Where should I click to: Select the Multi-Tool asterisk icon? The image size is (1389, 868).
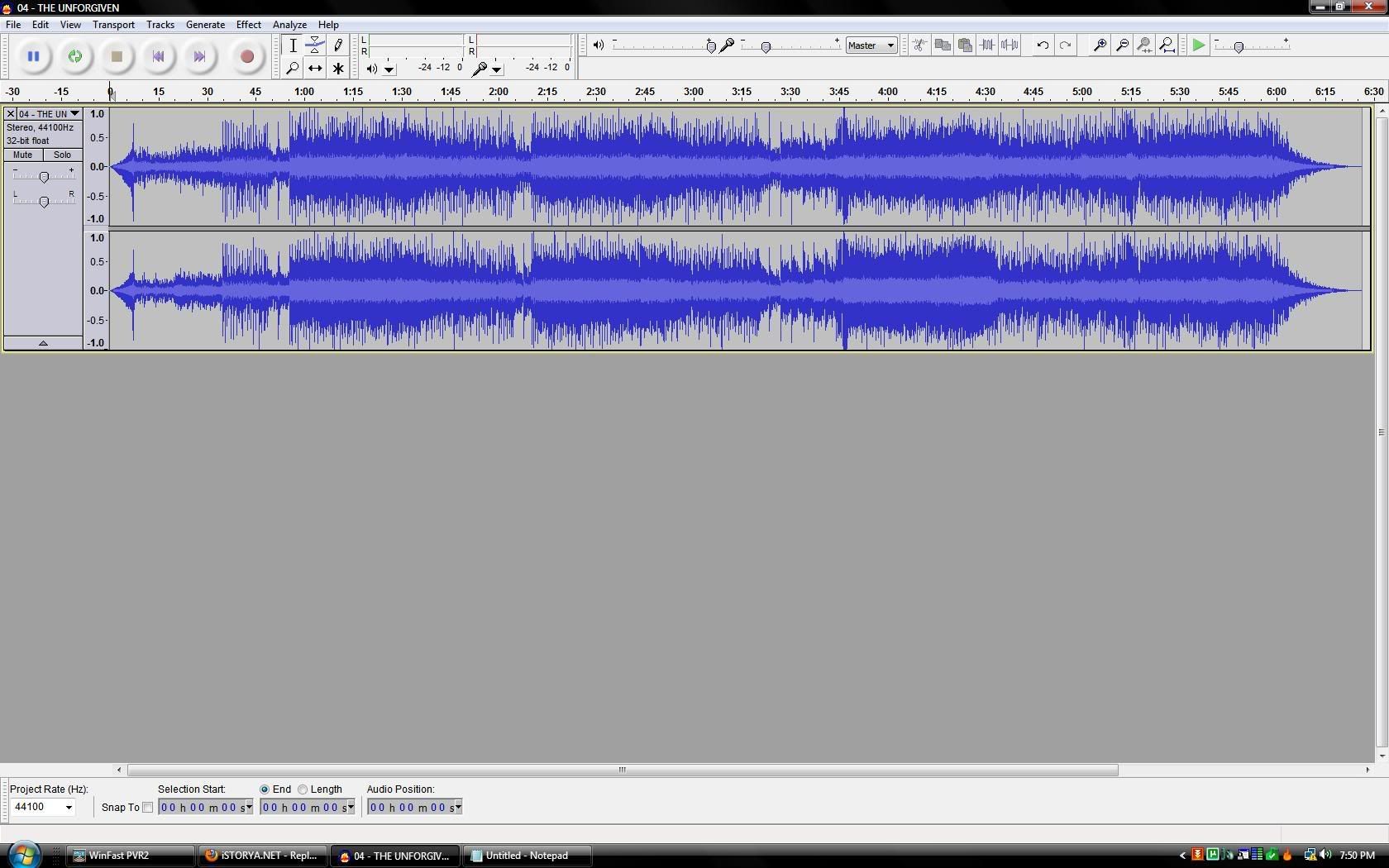338,69
